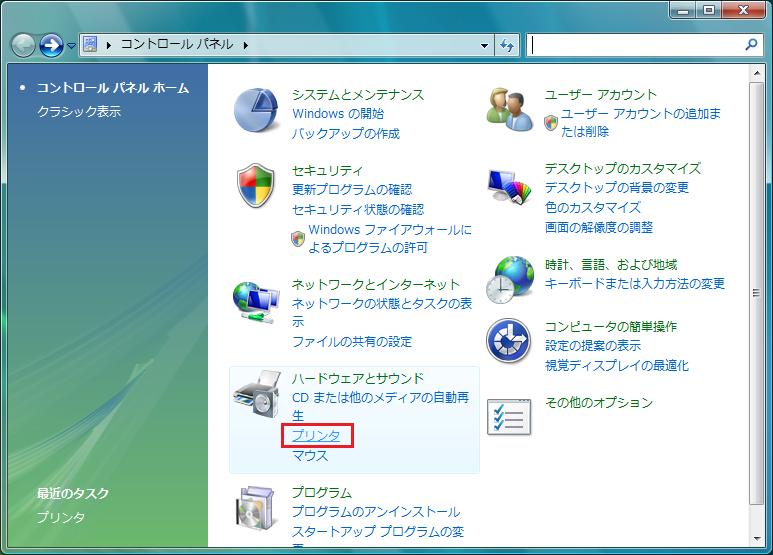This screenshot has height=555, width=773.
Task: Click ネットワークの状態とタスクの表示
Action: 382,312
